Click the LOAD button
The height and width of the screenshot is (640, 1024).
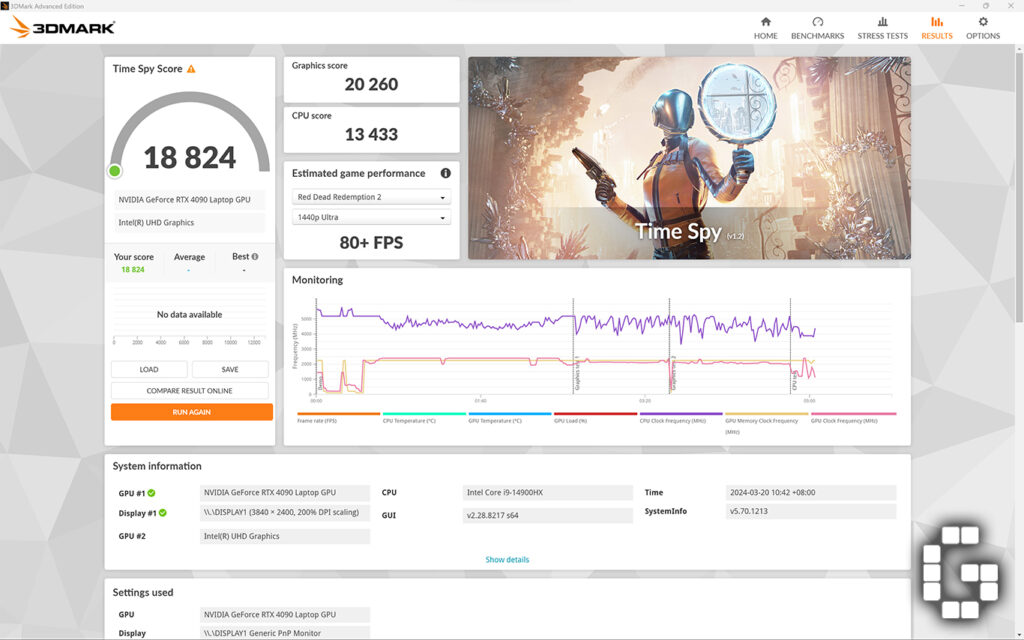tap(149, 369)
